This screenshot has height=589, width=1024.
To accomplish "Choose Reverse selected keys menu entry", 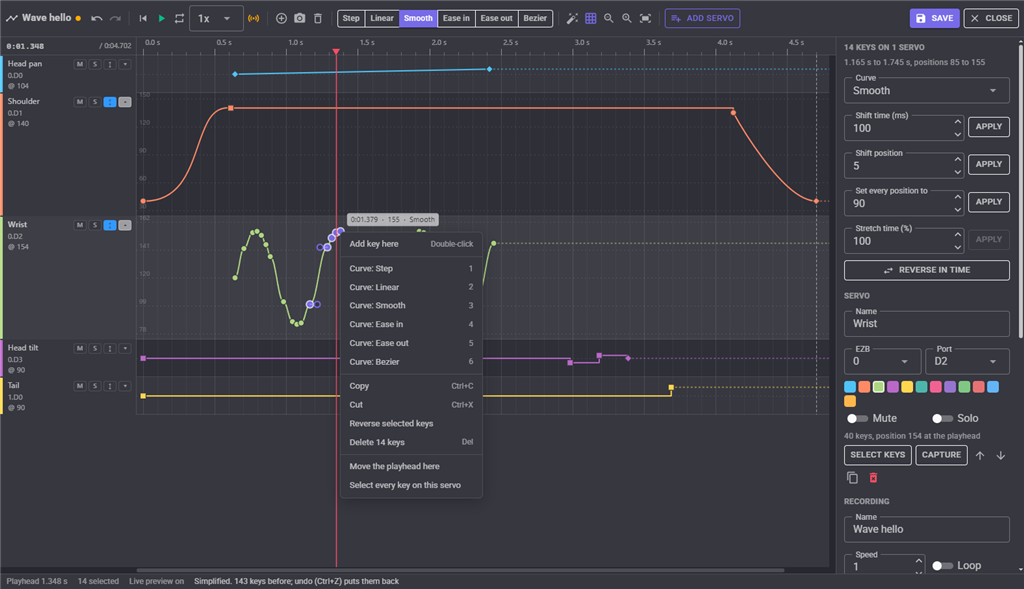I will [x=411, y=424].
